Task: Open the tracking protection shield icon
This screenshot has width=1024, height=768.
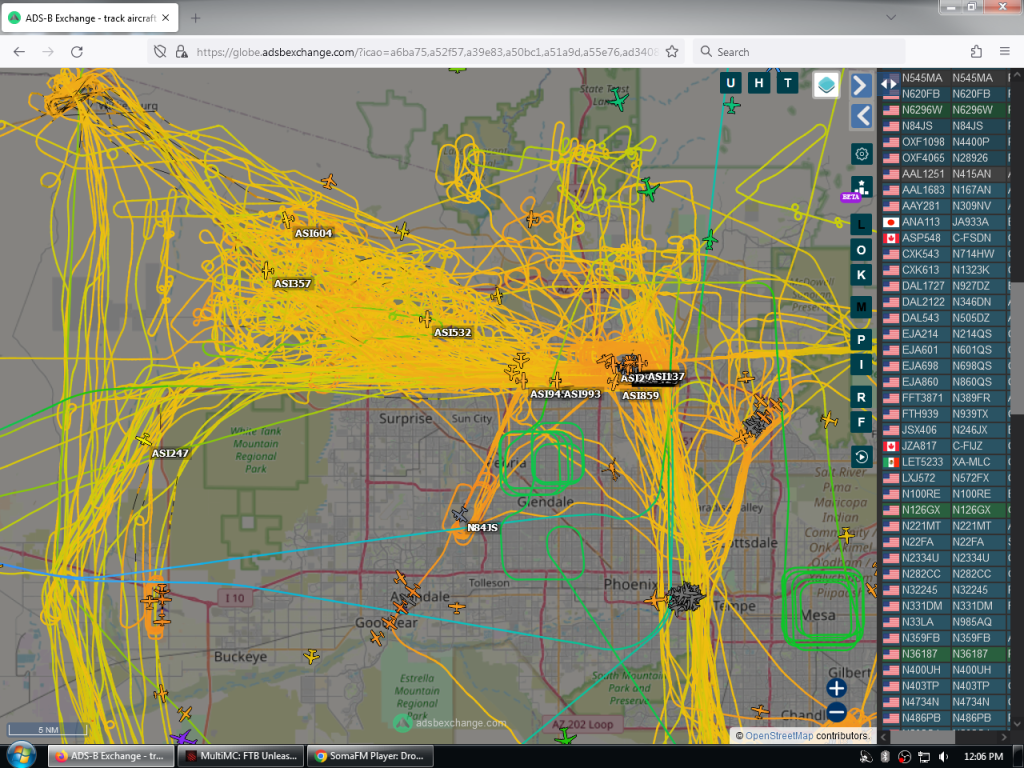Action: click(160, 52)
